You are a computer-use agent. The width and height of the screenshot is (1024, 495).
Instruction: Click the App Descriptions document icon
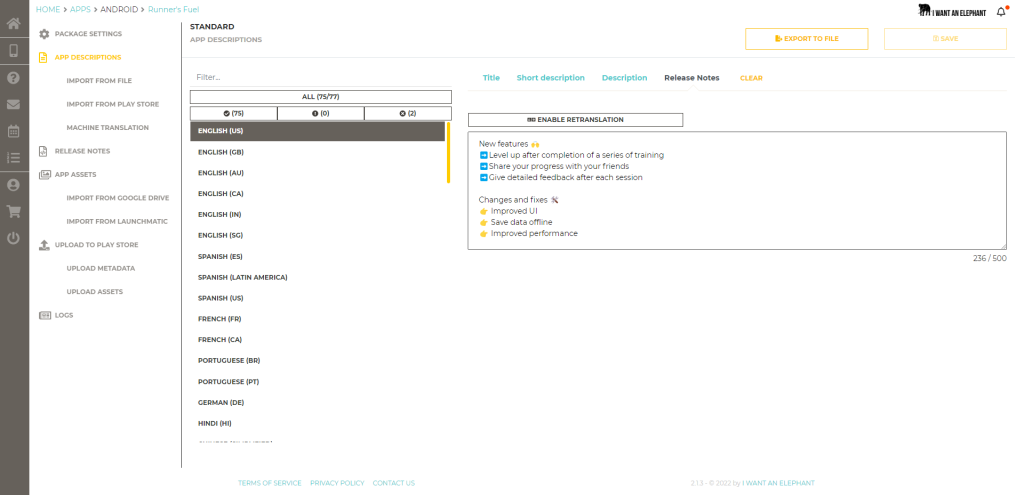point(44,57)
